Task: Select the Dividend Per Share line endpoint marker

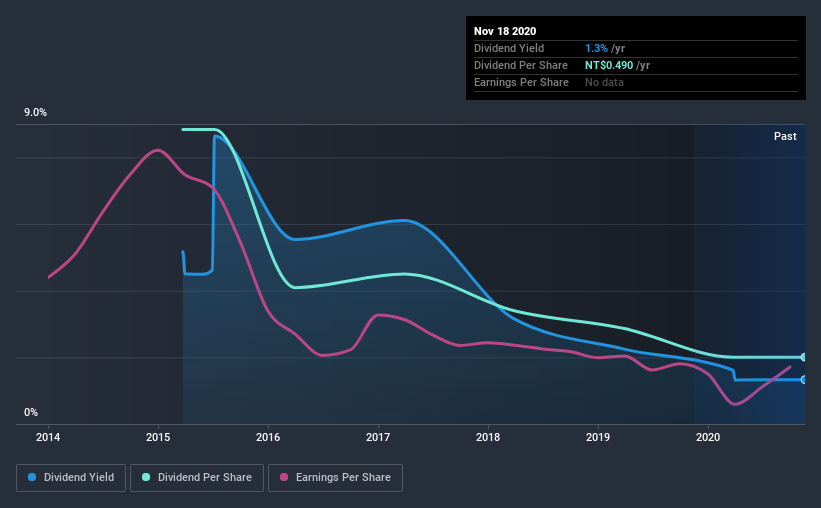Action: 803,357
